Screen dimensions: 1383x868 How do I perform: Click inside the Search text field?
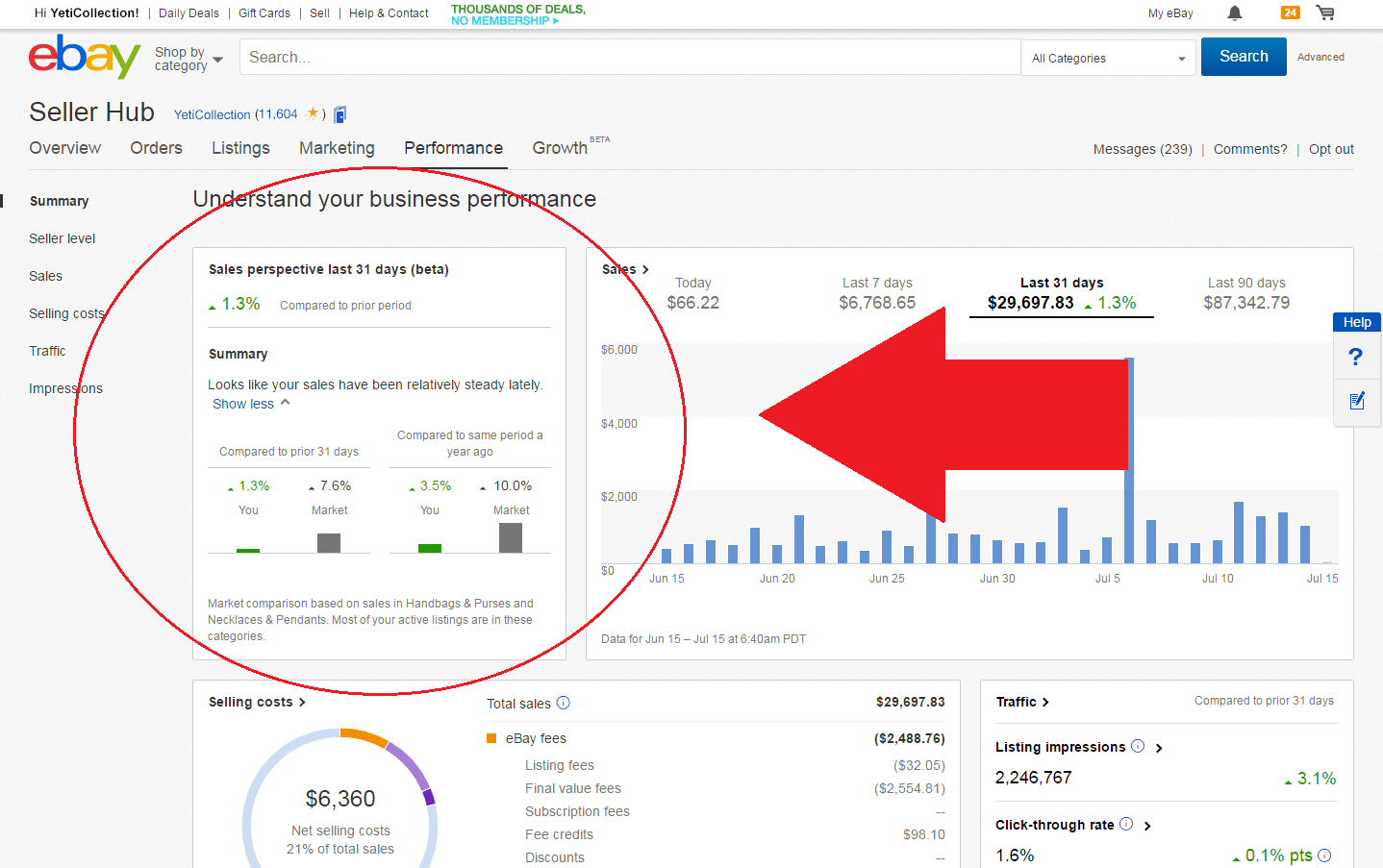(x=630, y=57)
